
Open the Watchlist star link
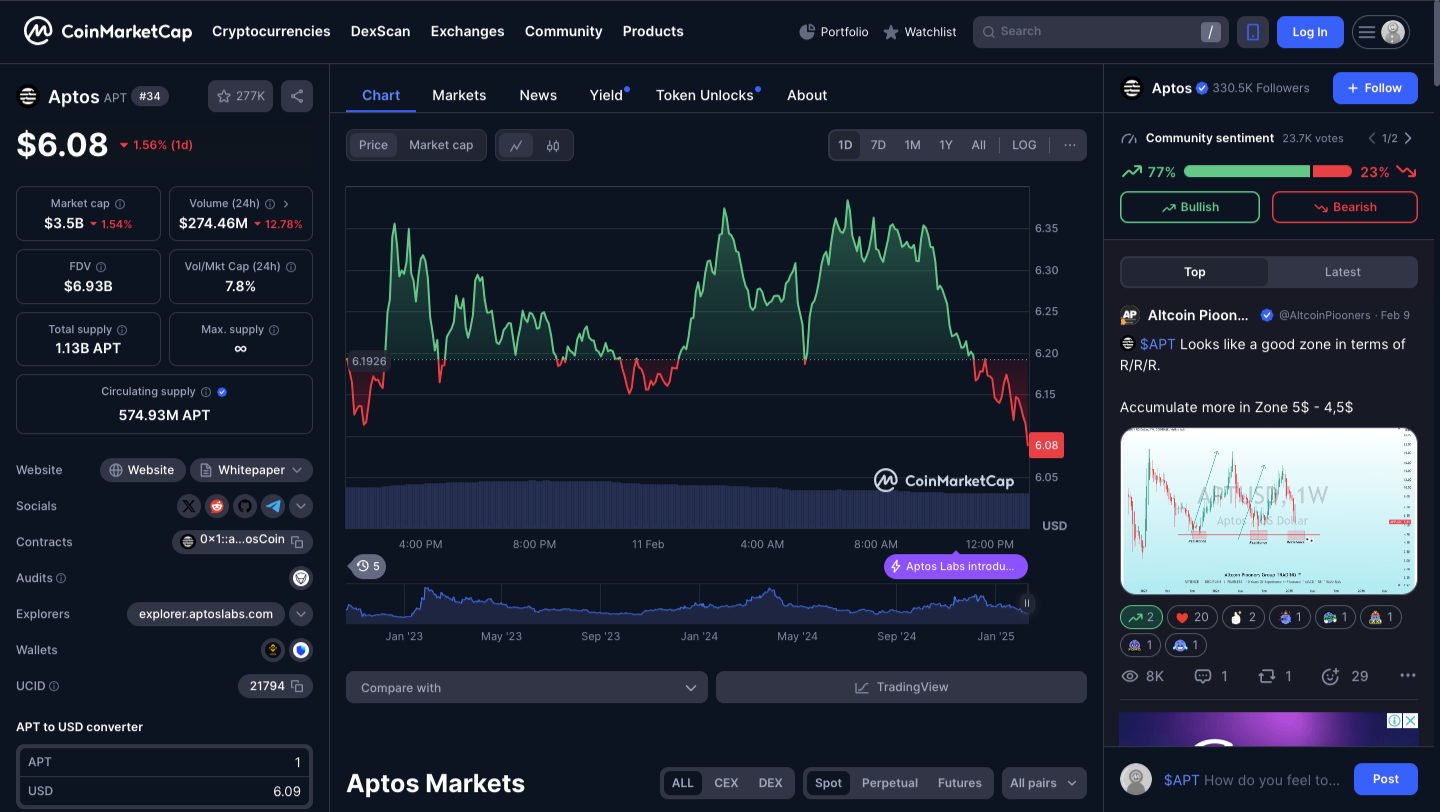point(920,32)
